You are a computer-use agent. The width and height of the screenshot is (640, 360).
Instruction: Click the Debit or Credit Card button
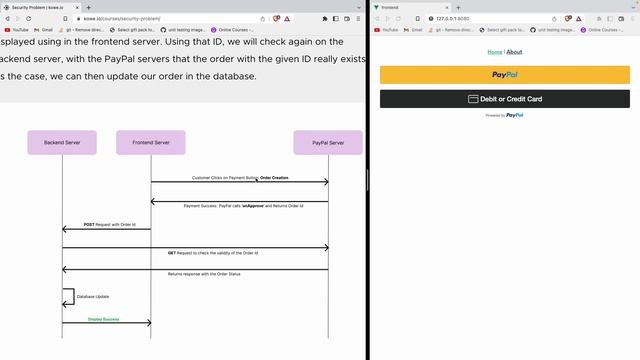(x=505, y=99)
